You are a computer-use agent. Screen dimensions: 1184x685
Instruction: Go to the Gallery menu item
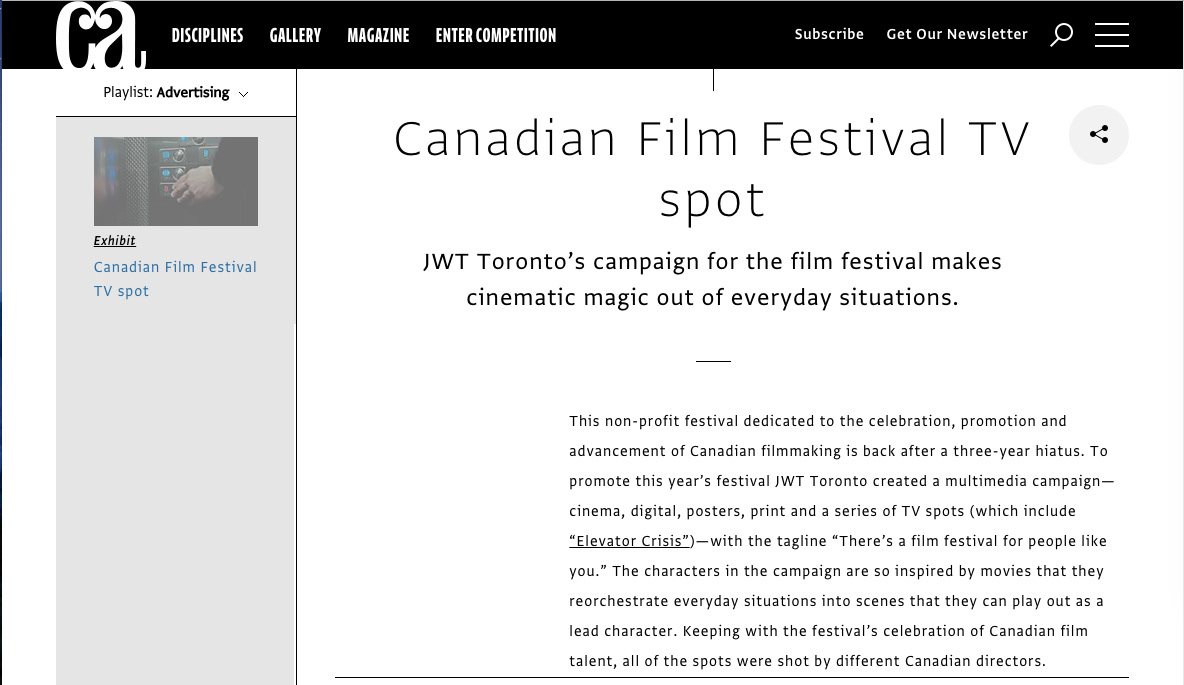click(295, 35)
